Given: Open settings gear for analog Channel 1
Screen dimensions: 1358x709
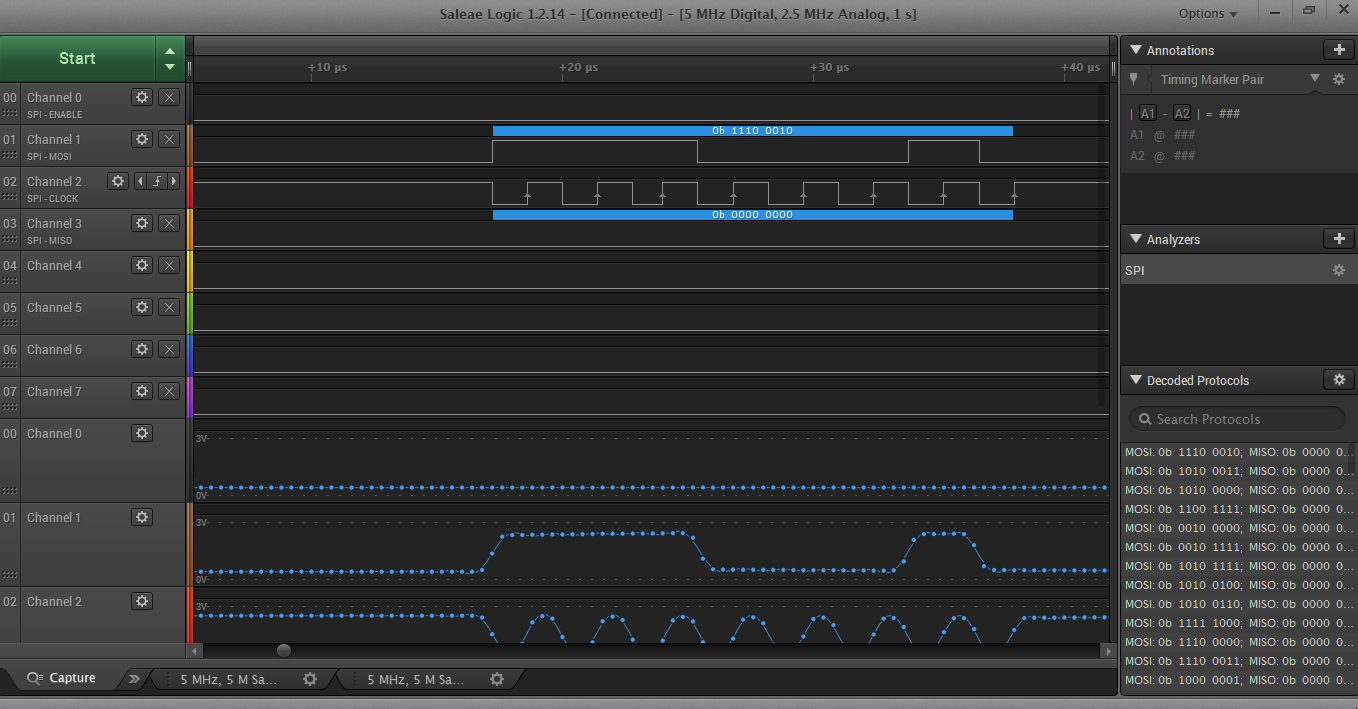Looking at the screenshot, I should (x=142, y=517).
